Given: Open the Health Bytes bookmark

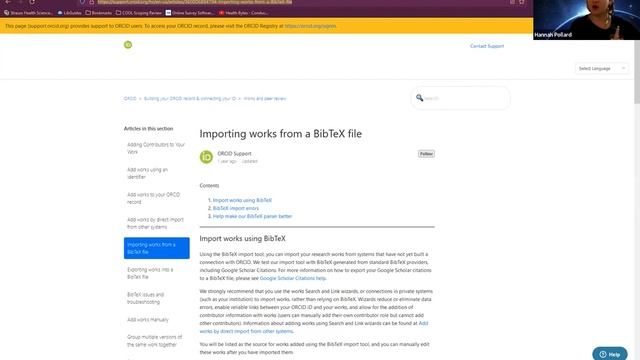Looking at the screenshot, I should tap(243, 13).
